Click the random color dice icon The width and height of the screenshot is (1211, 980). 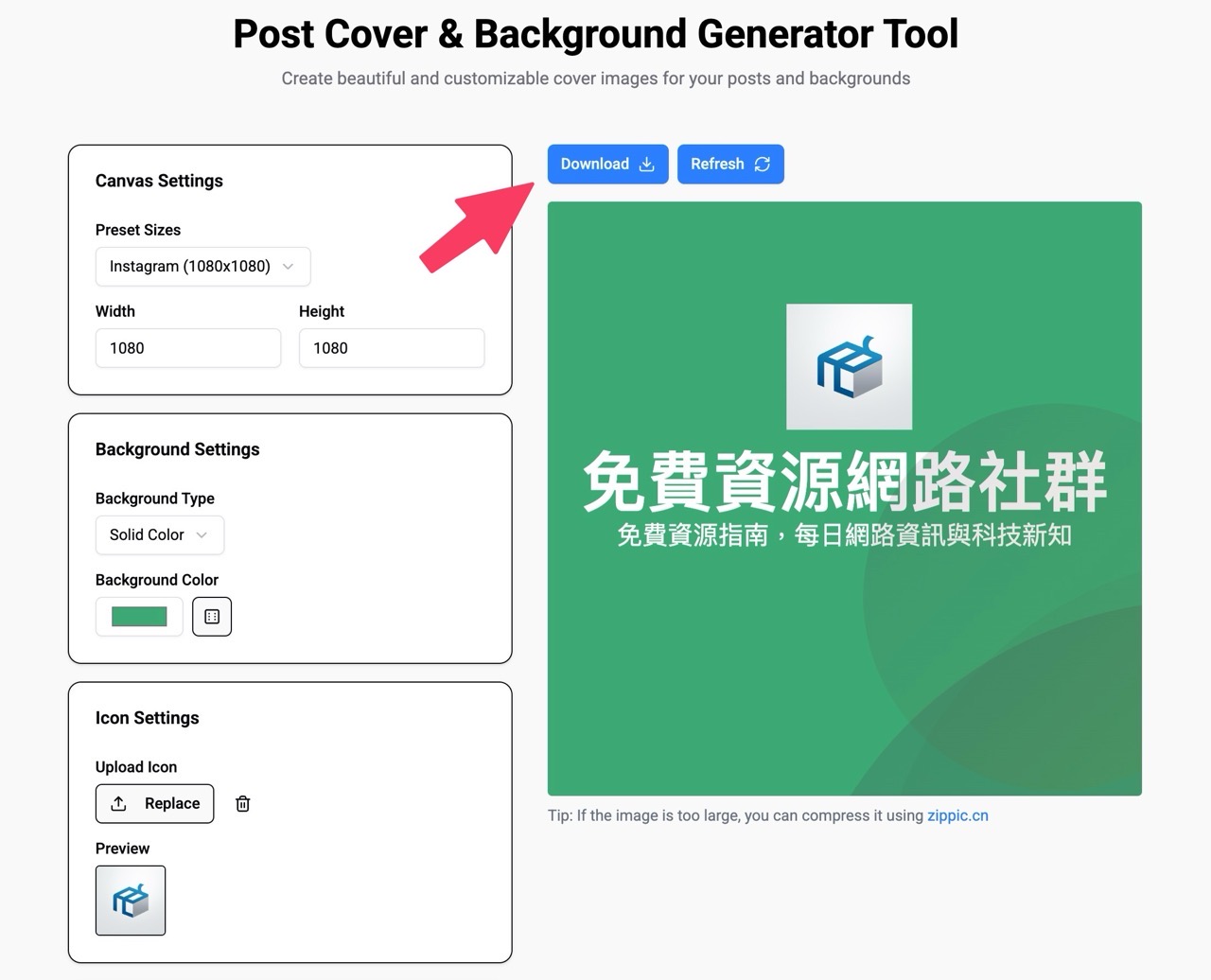212,617
